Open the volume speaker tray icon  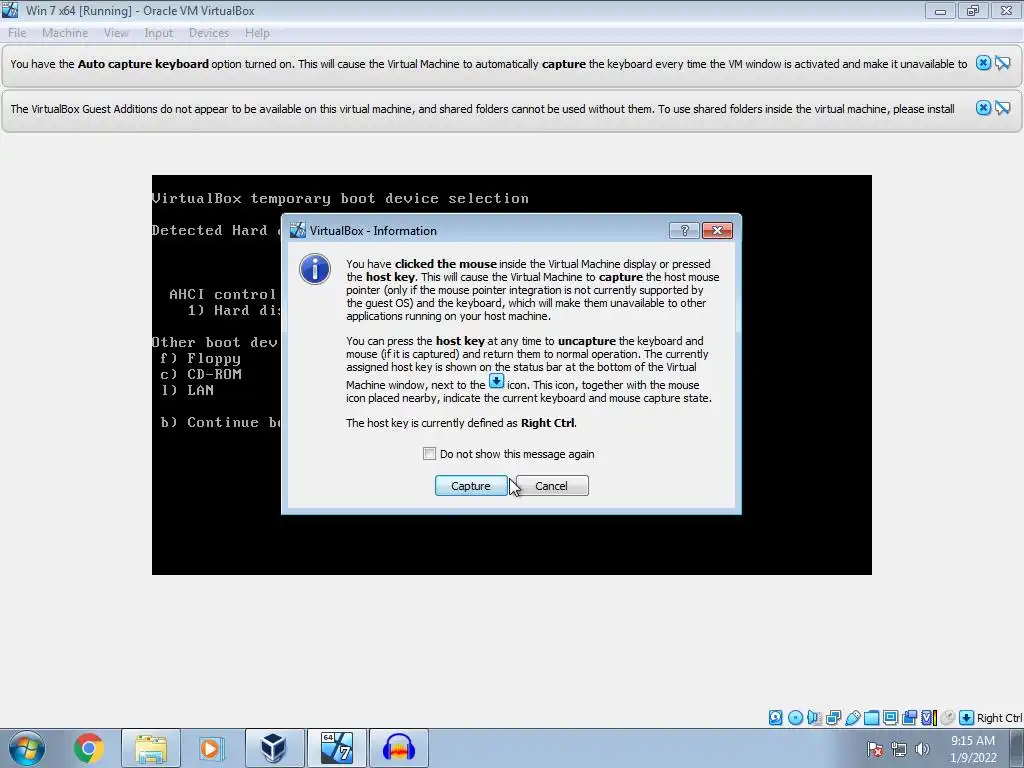pyautogui.click(x=922, y=749)
